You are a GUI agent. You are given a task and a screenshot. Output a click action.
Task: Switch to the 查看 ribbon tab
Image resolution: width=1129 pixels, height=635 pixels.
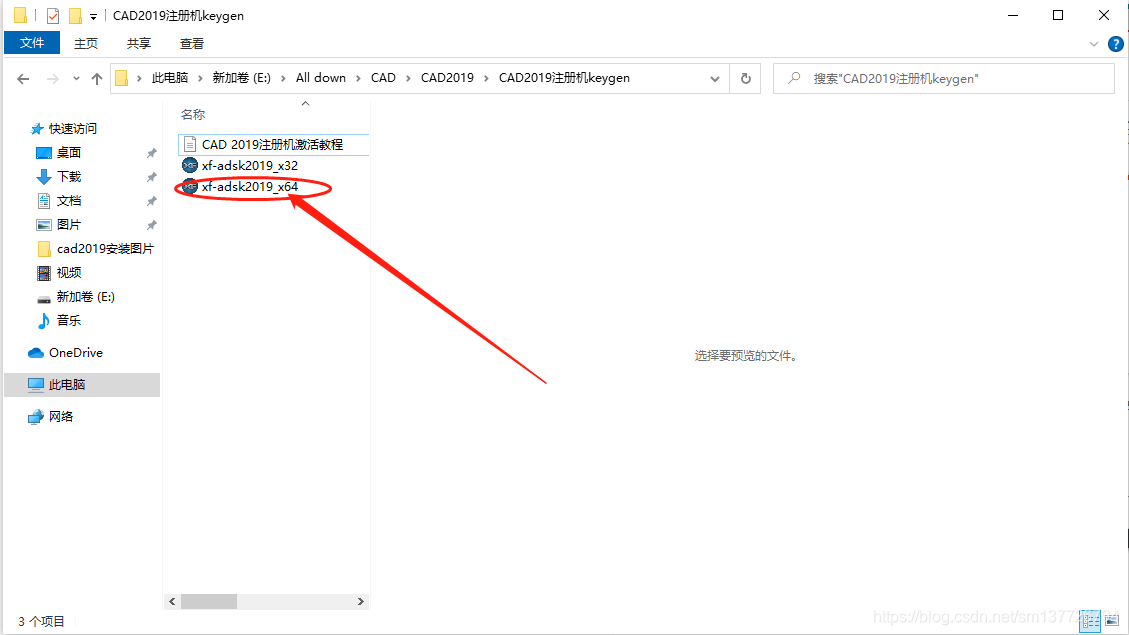pos(192,43)
